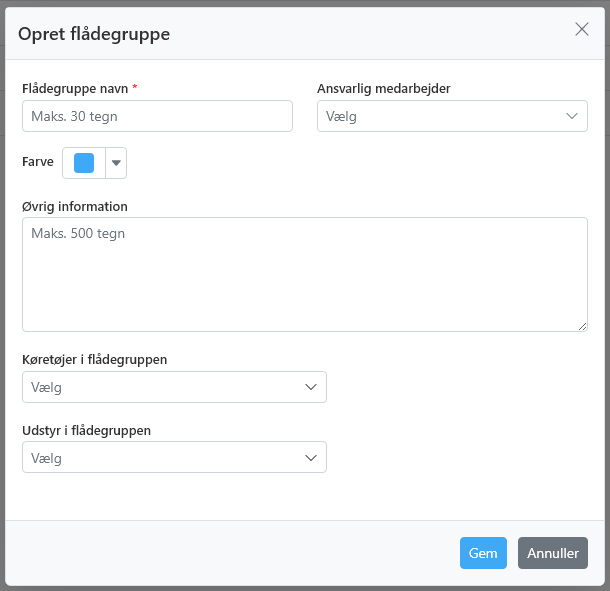Viewport: 610px width, 591px height.
Task: Click the Ansvarlig medarbejder label
Action: pyautogui.click(x=384, y=89)
